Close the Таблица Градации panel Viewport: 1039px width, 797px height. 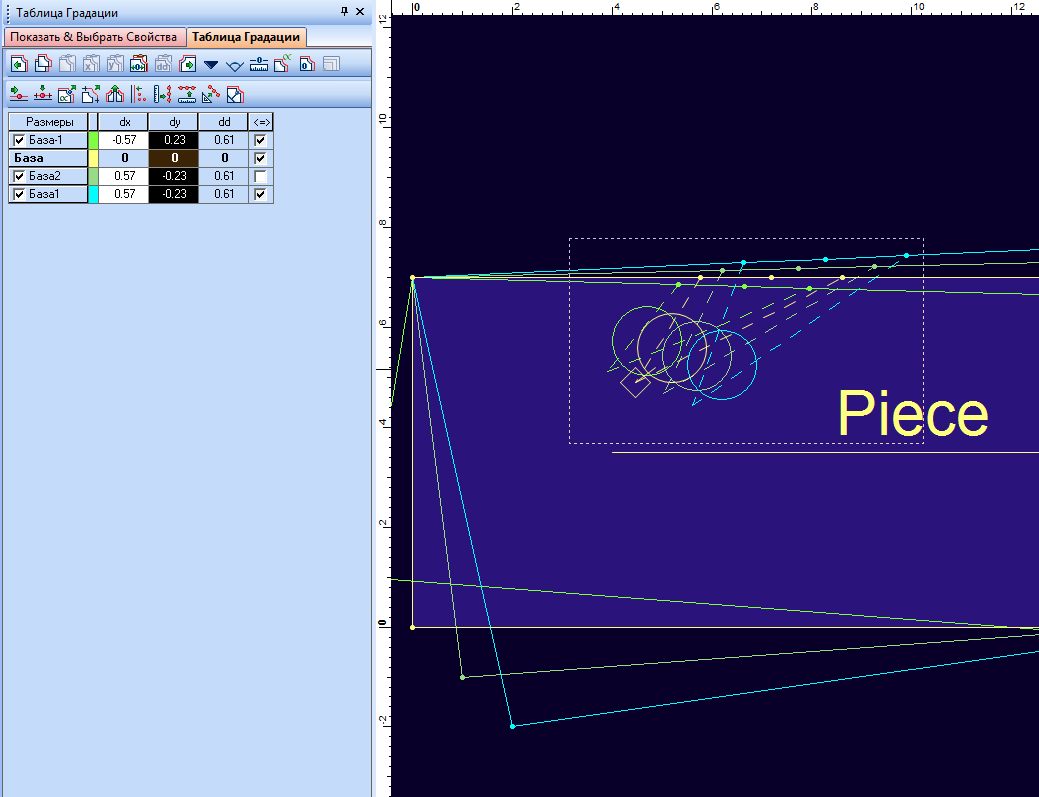(x=360, y=11)
